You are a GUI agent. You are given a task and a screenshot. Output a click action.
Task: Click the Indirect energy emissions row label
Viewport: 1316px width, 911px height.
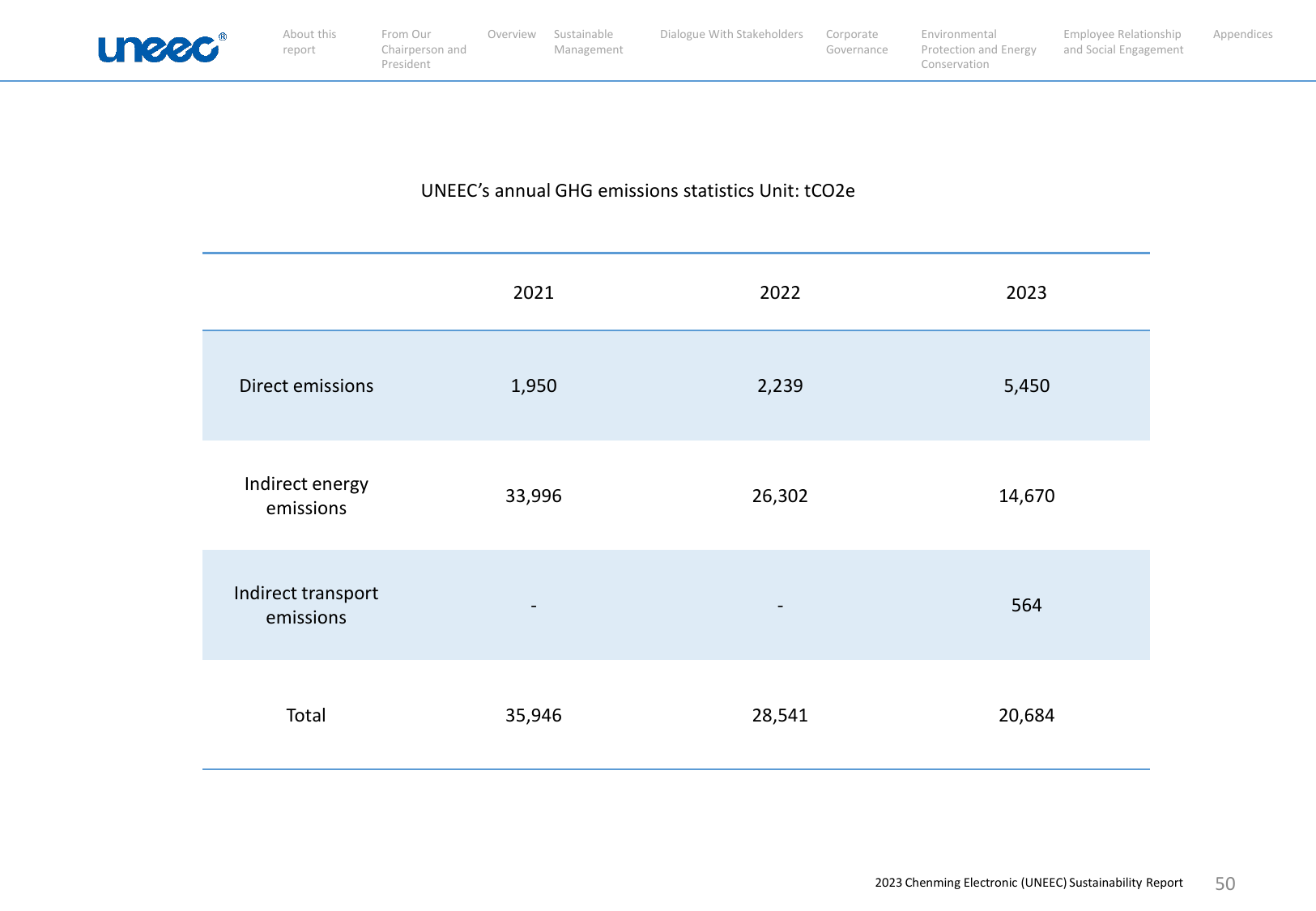pyautogui.click(x=306, y=496)
